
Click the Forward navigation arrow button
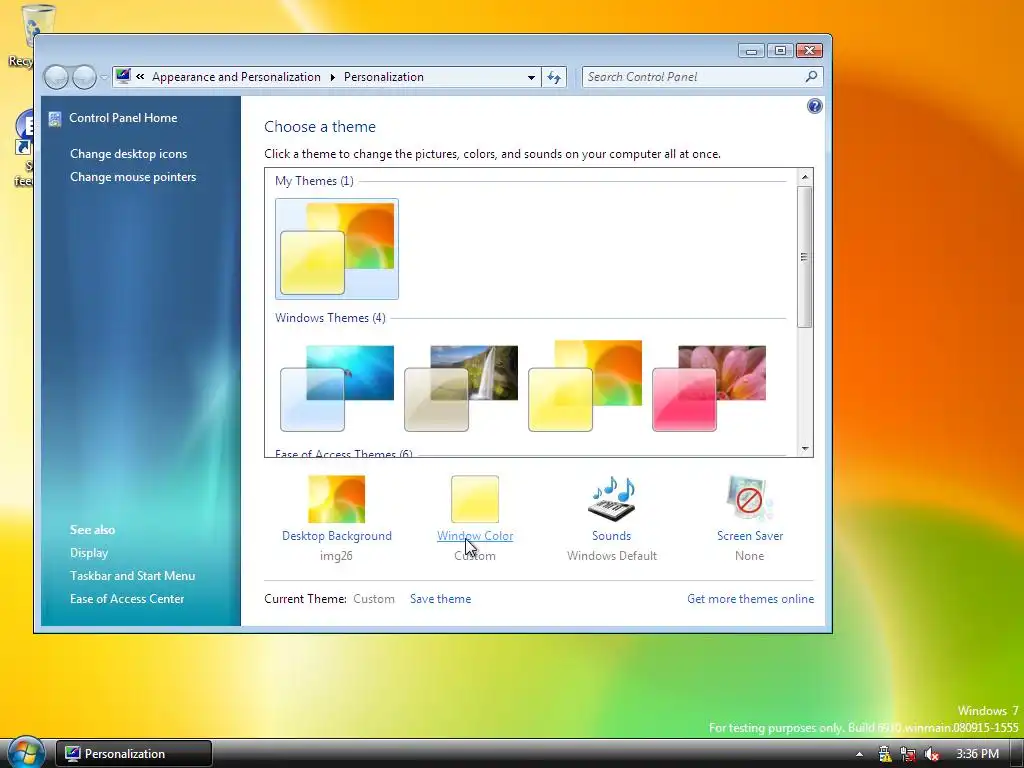click(x=84, y=77)
